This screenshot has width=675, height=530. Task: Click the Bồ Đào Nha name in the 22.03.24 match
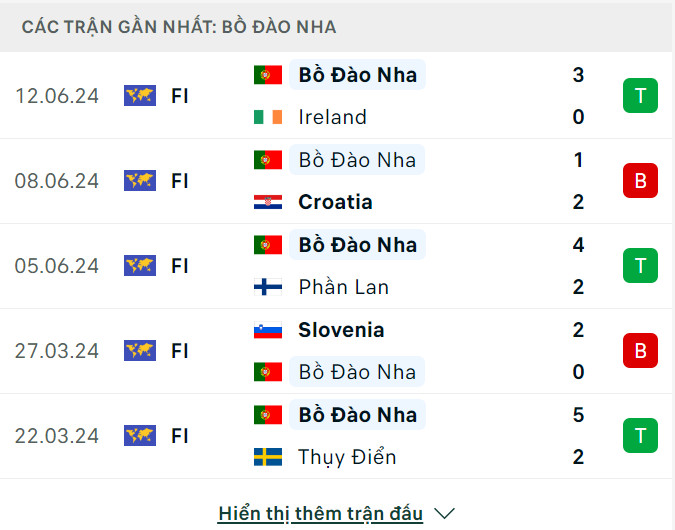(x=357, y=415)
